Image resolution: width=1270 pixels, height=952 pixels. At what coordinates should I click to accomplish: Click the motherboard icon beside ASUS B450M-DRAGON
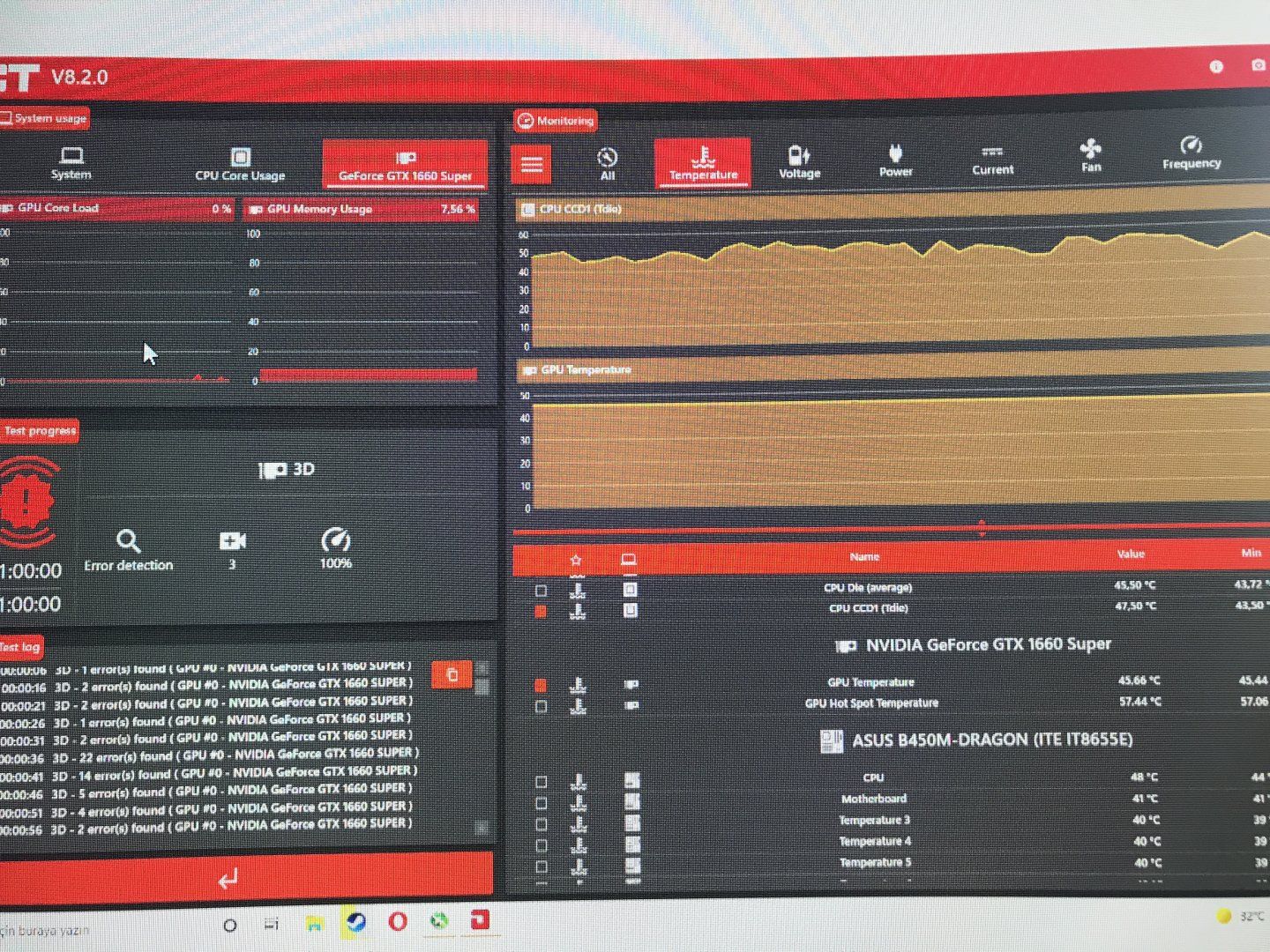point(831,740)
